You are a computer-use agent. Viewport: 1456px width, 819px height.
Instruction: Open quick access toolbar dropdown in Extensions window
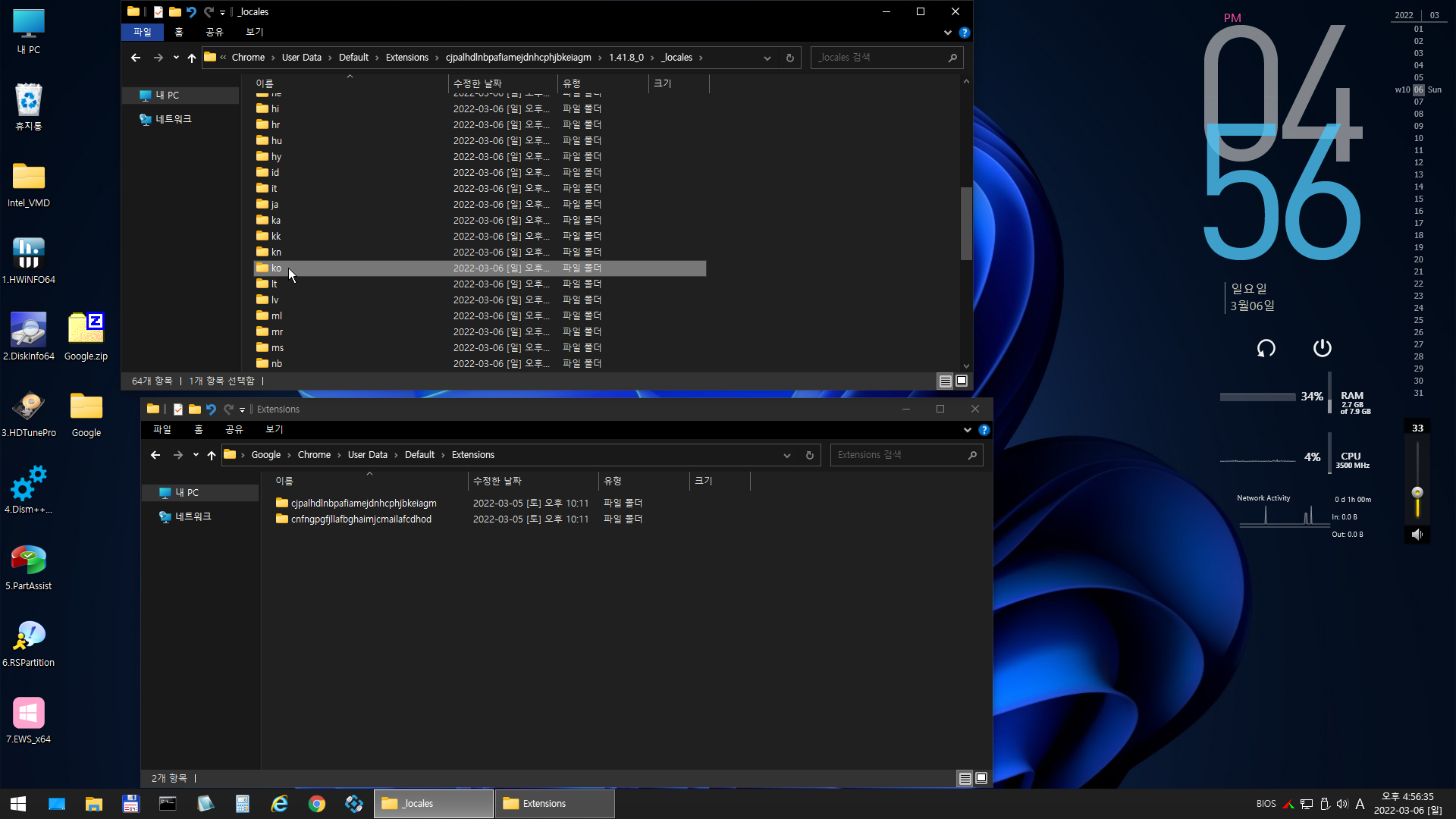point(242,410)
